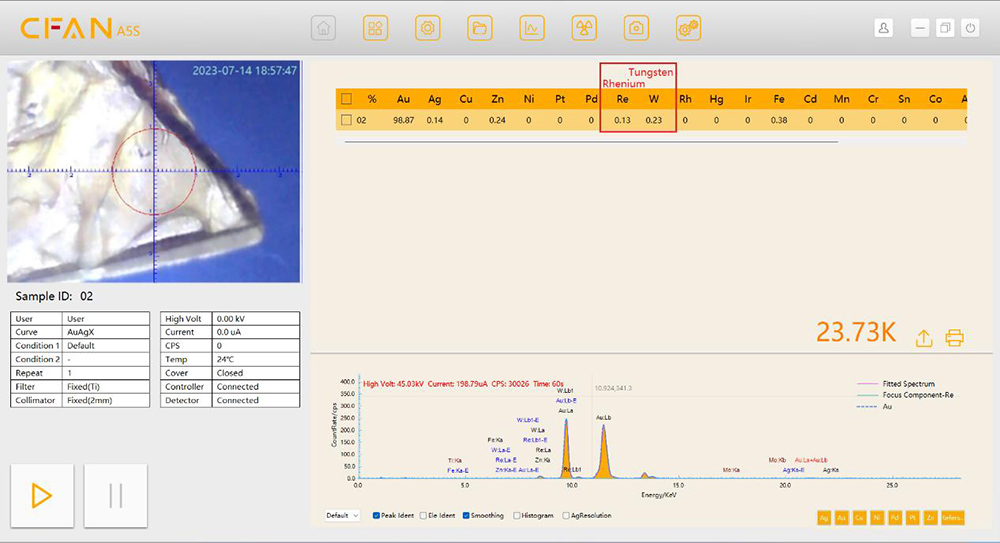Click the Ni element button under spectrum
This screenshot has width=1000, height=543.
click(x=877, y=517)
